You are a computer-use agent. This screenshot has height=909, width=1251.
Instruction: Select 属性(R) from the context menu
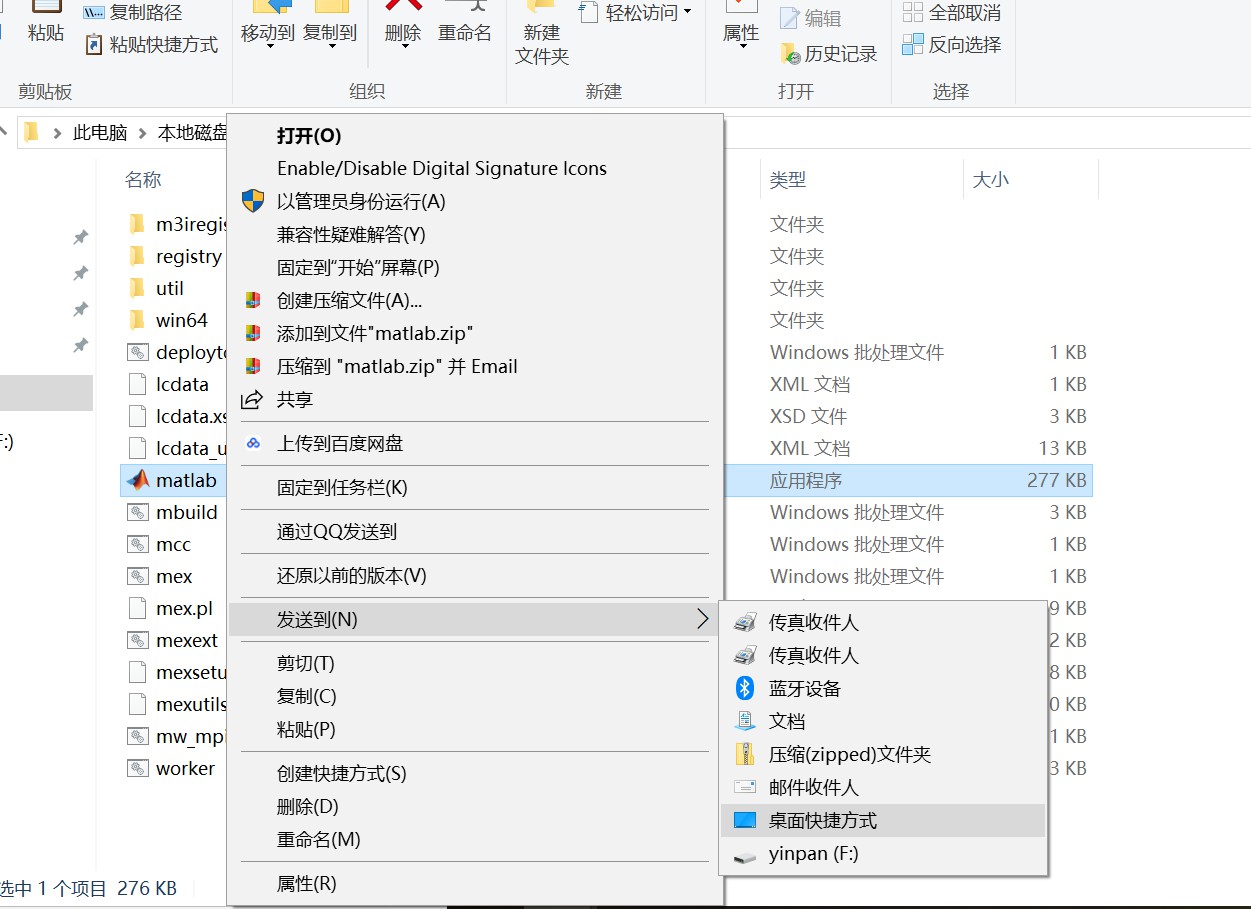[307, 883]
